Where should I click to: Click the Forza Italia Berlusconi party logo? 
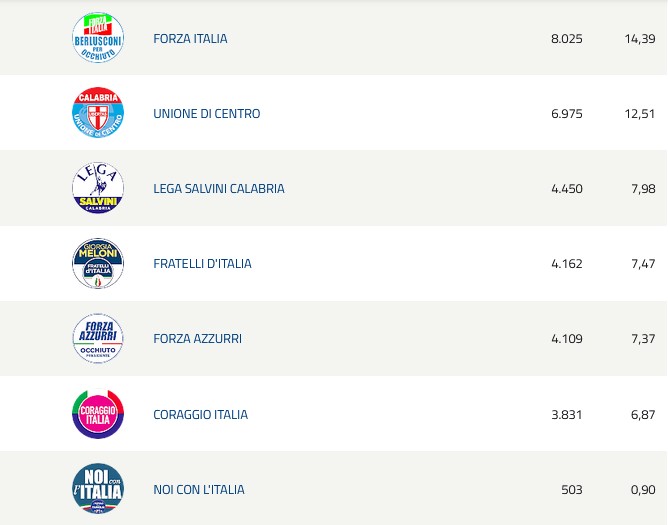point(98,38)
